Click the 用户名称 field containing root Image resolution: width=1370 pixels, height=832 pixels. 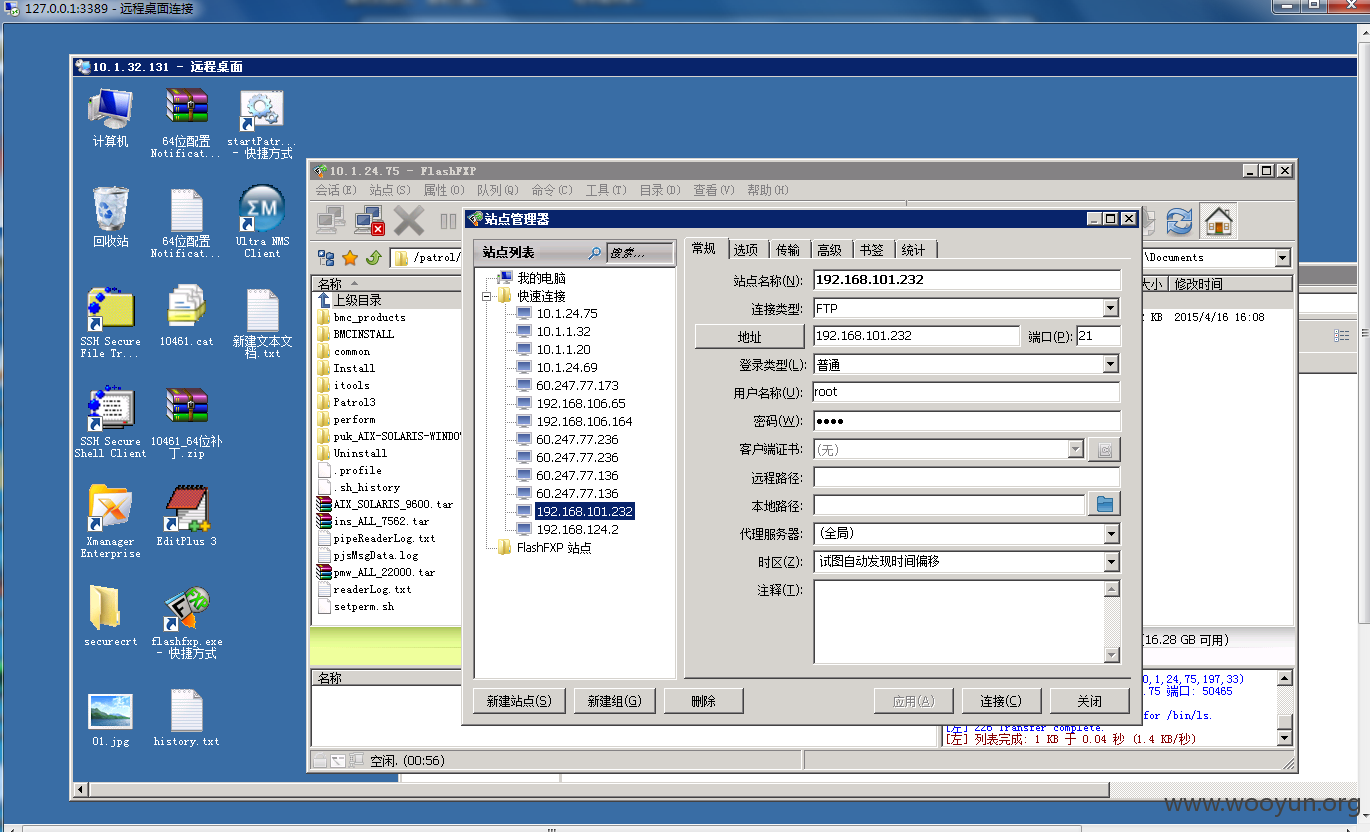(967, 393)
